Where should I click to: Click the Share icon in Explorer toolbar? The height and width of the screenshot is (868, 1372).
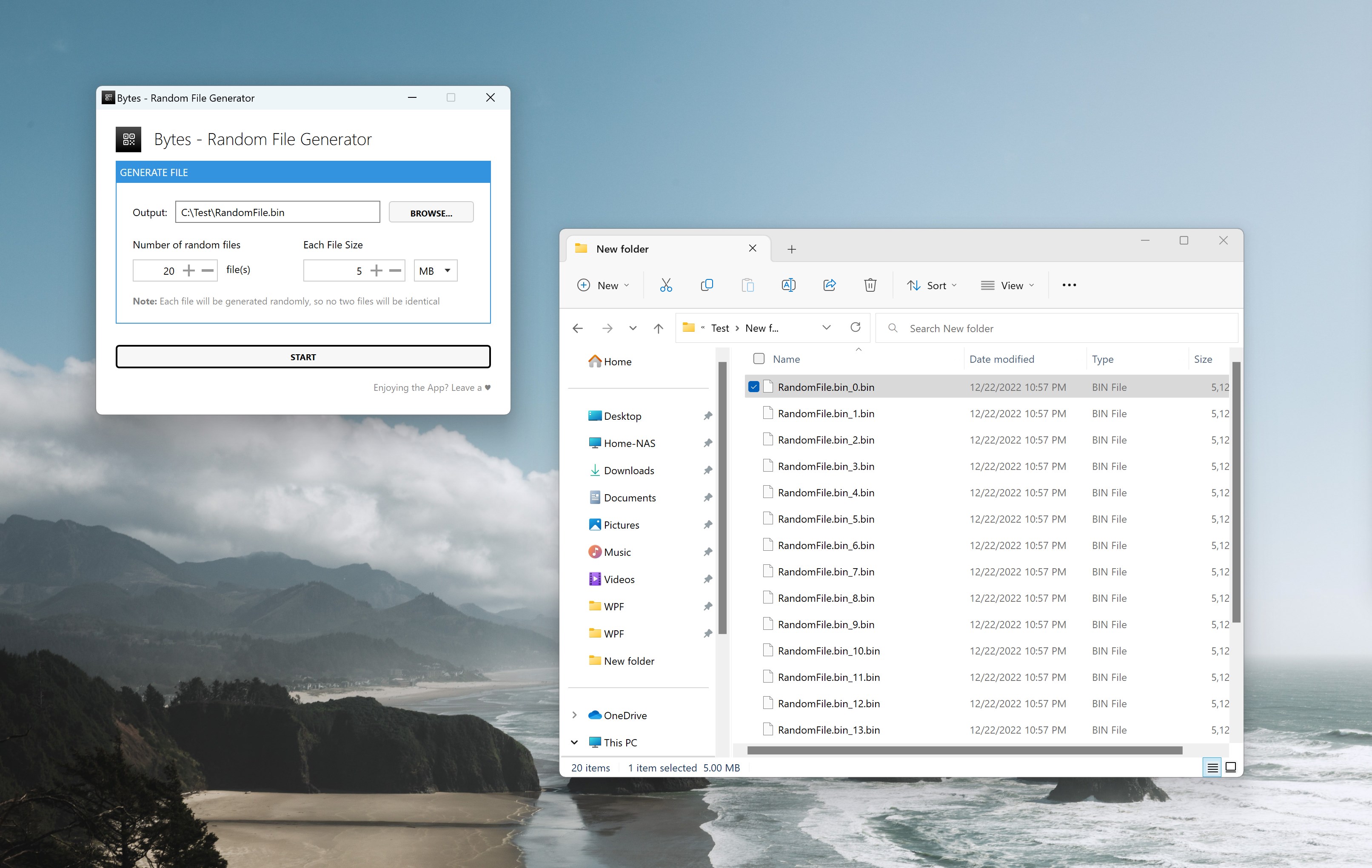click(829, 285)
